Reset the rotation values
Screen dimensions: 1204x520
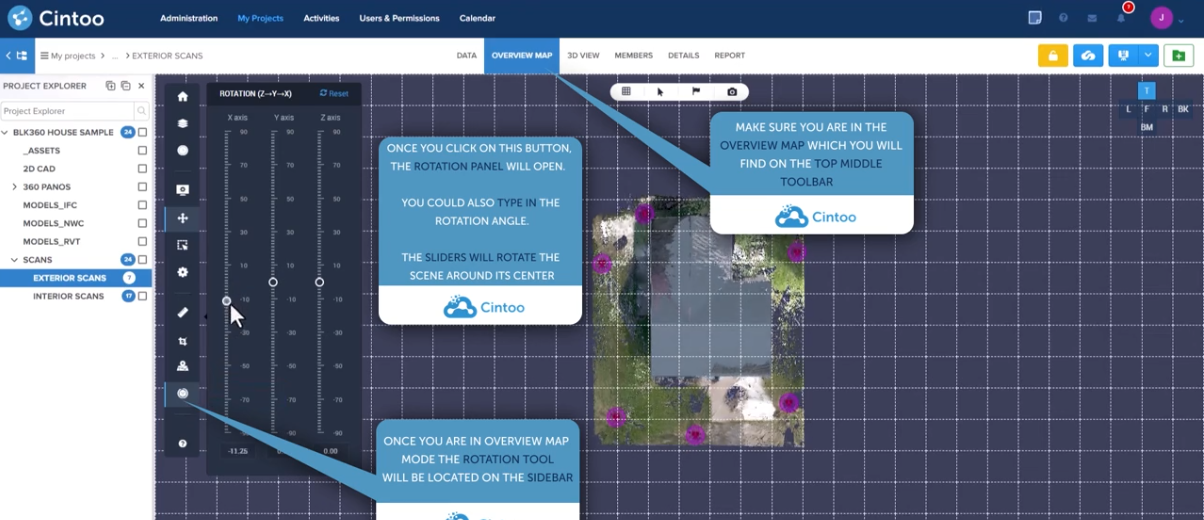(334, 94)
